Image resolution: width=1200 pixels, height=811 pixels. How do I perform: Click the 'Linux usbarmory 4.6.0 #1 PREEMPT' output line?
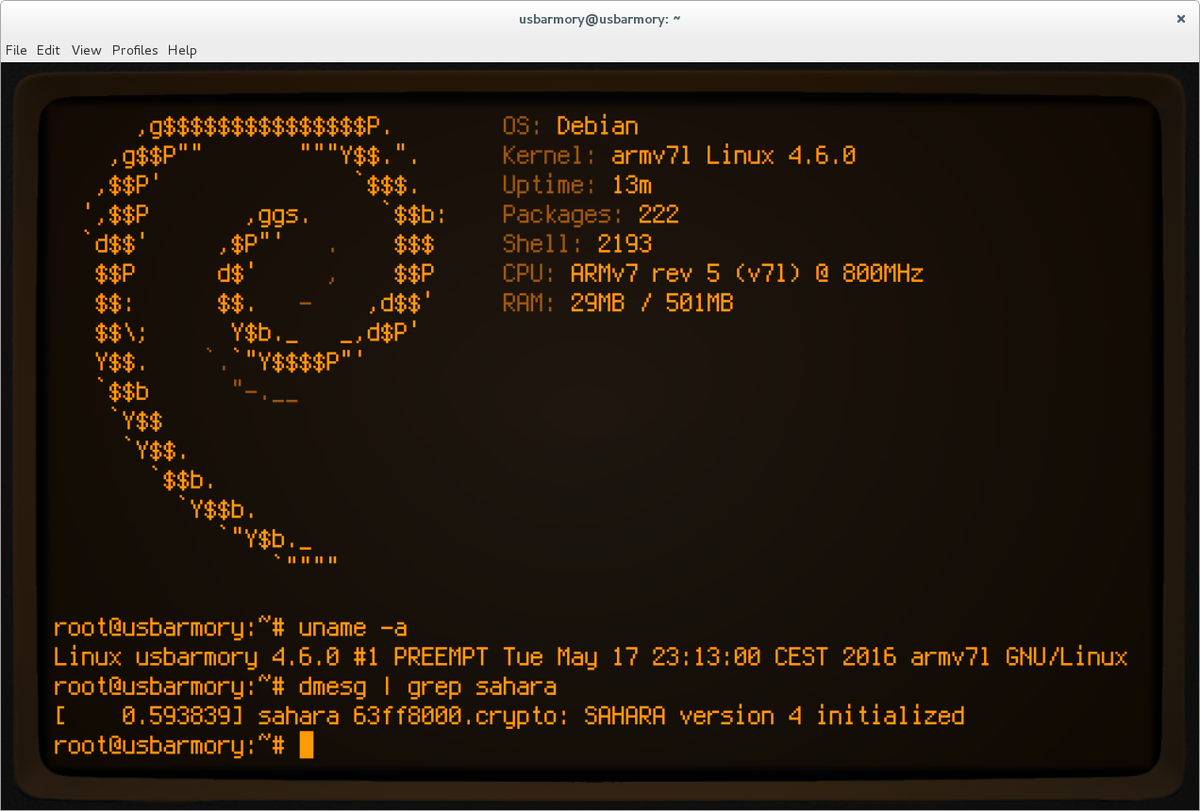point(591,658)
